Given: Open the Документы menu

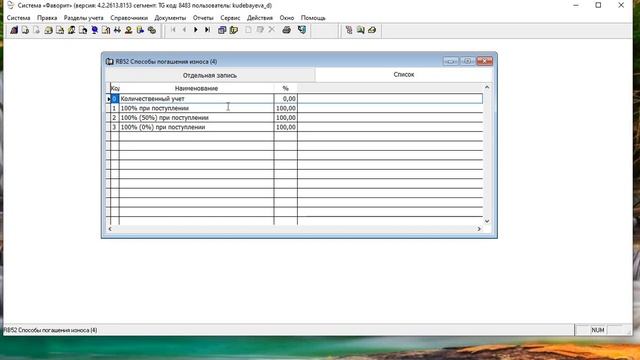Looking at the screenshot, I should click(170, 18).
